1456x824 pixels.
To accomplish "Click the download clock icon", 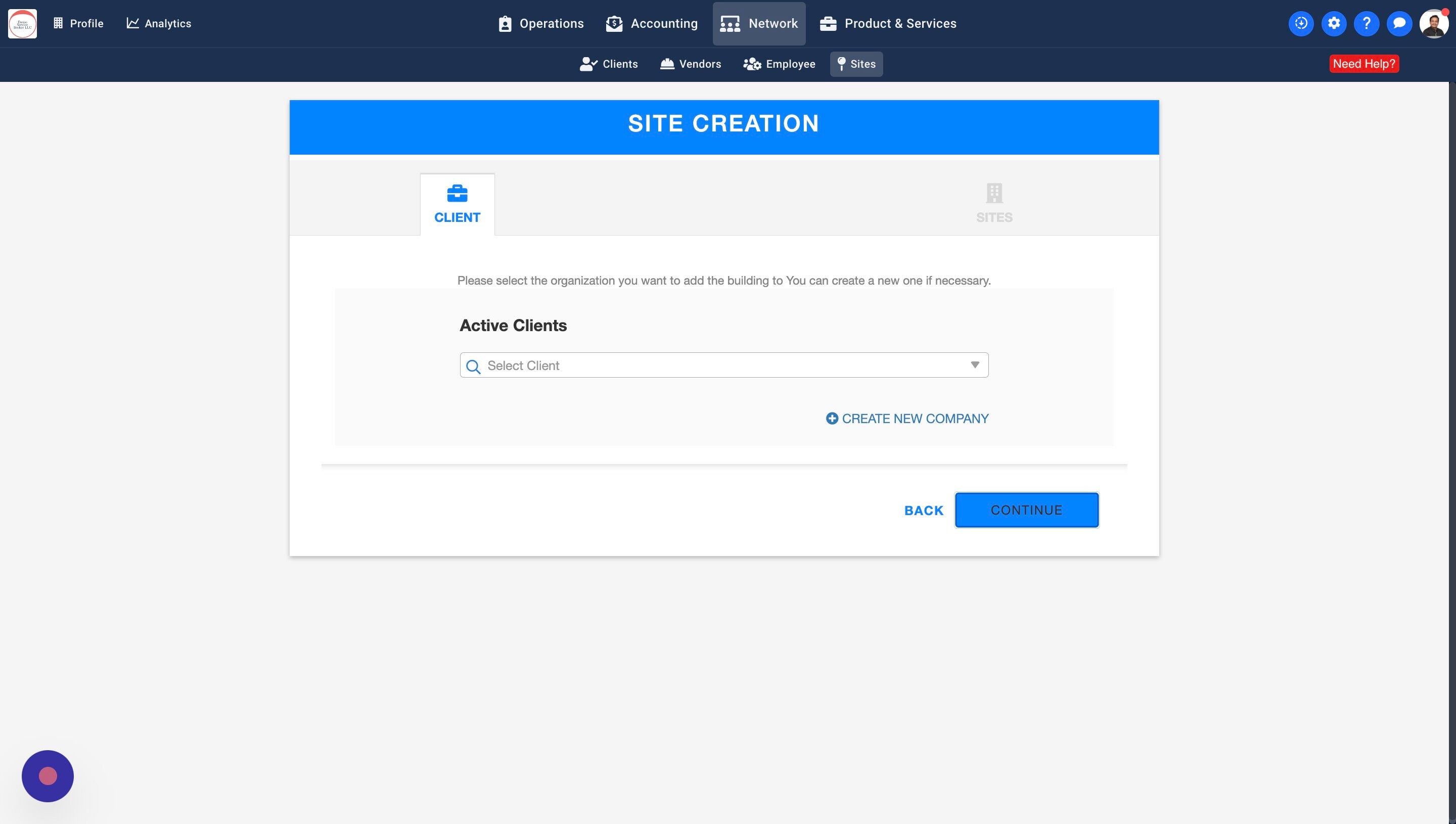I will [x=1301, y=23].
